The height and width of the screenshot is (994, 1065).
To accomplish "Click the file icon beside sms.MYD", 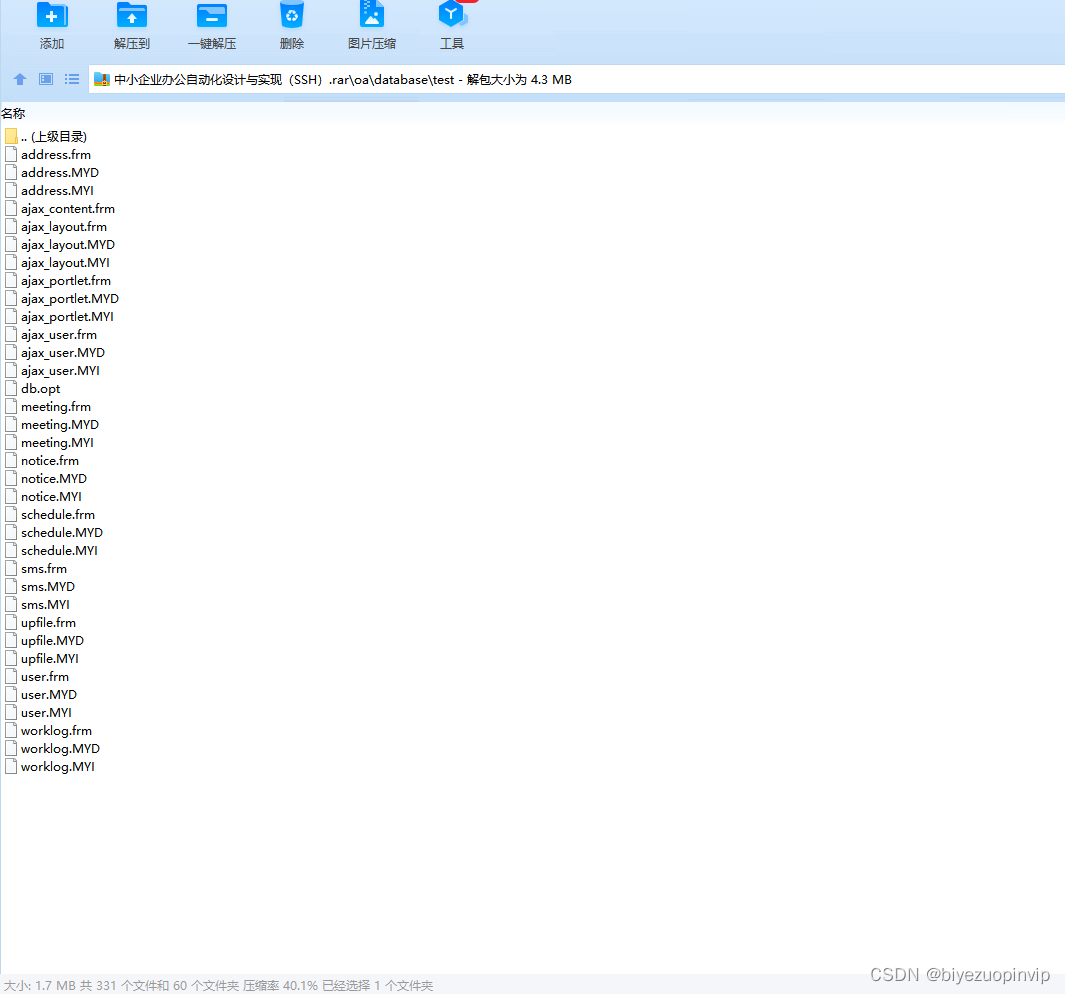I will pyautogui.click(x=11, y=586).
